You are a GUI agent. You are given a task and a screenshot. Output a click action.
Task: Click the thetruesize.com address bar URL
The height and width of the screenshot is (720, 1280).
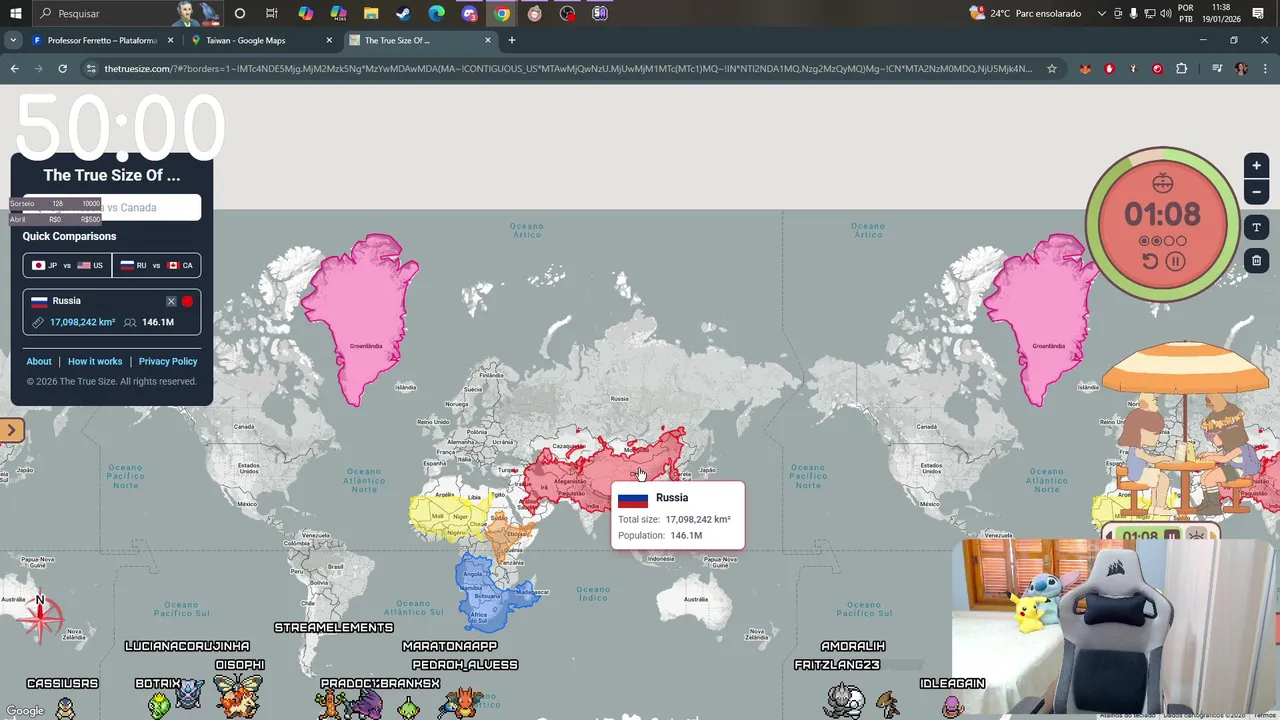pos(567,69)
